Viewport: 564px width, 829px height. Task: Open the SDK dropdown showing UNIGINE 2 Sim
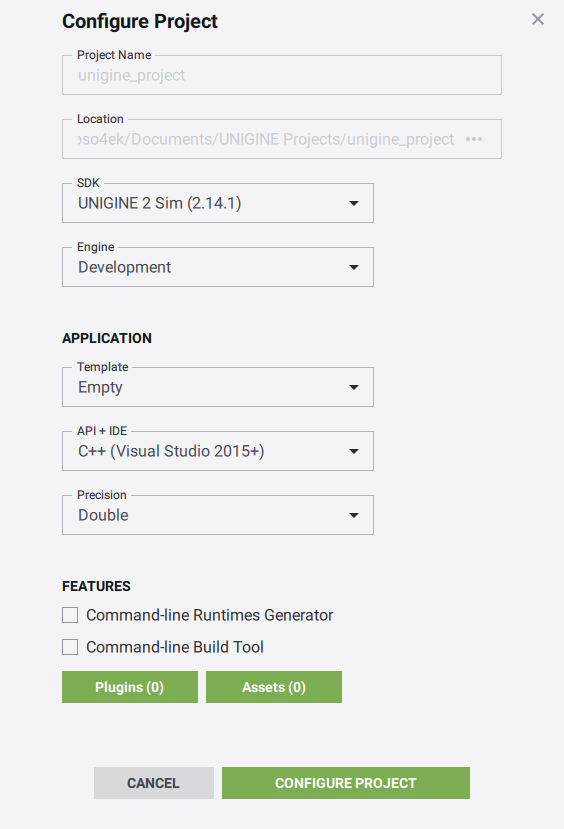point(218,203)
